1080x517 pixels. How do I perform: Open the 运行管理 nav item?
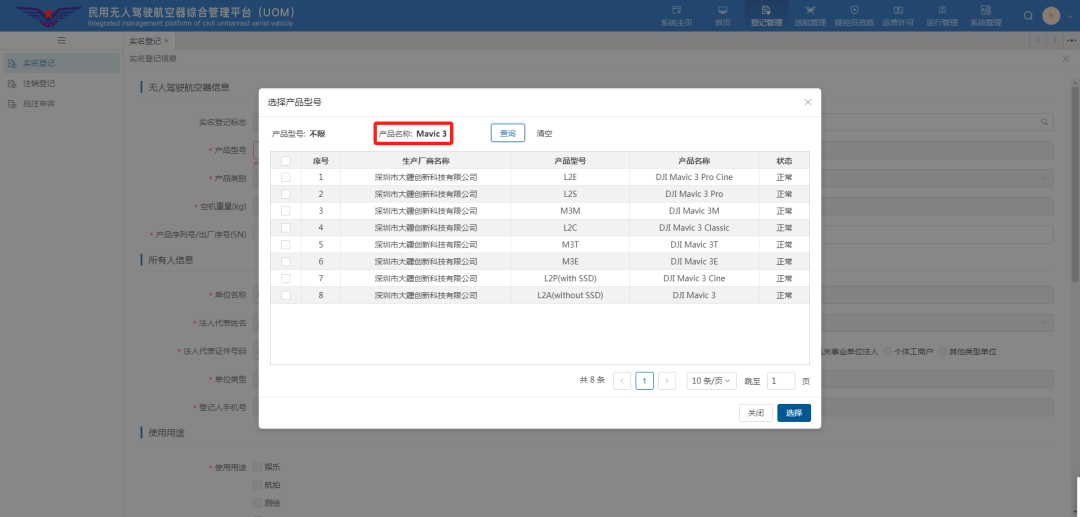click(x=942, y=16)
